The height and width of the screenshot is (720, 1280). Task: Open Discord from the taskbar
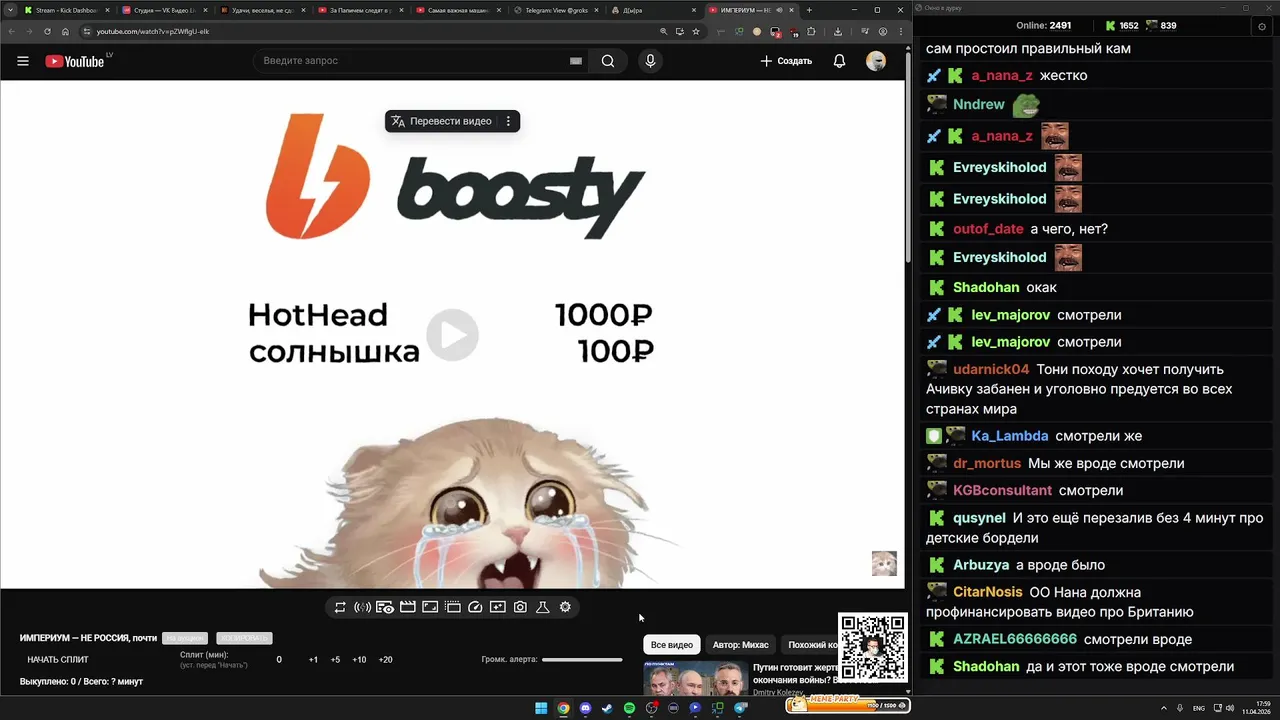click(585, 708)
